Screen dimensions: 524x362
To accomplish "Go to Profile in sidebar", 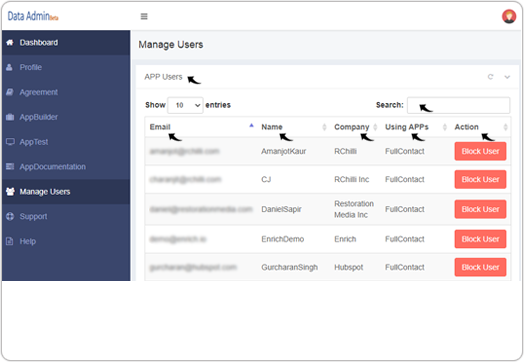I will coord(66,67).
